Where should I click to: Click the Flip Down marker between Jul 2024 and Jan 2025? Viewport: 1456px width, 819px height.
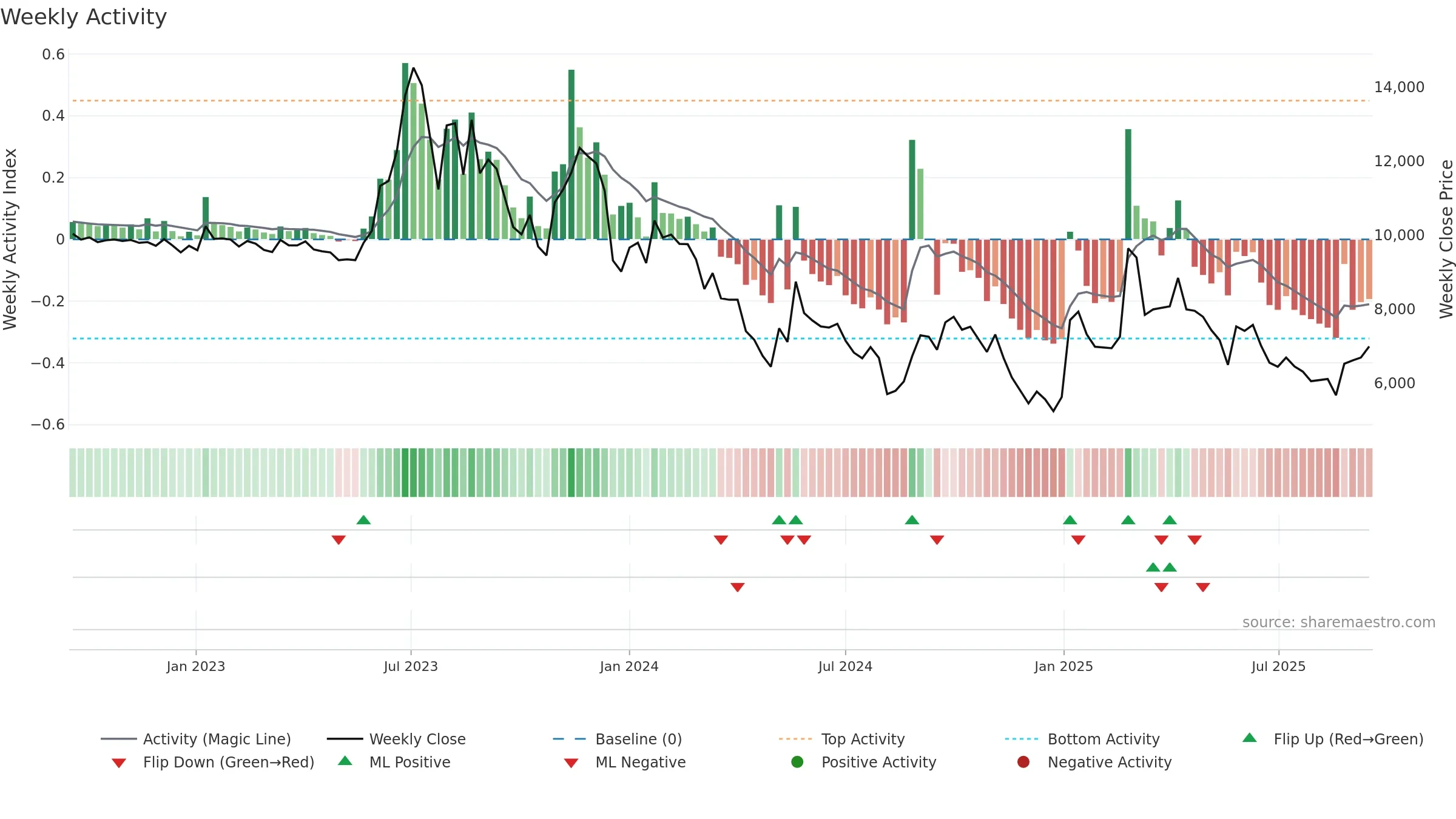(x=937, y=539)
